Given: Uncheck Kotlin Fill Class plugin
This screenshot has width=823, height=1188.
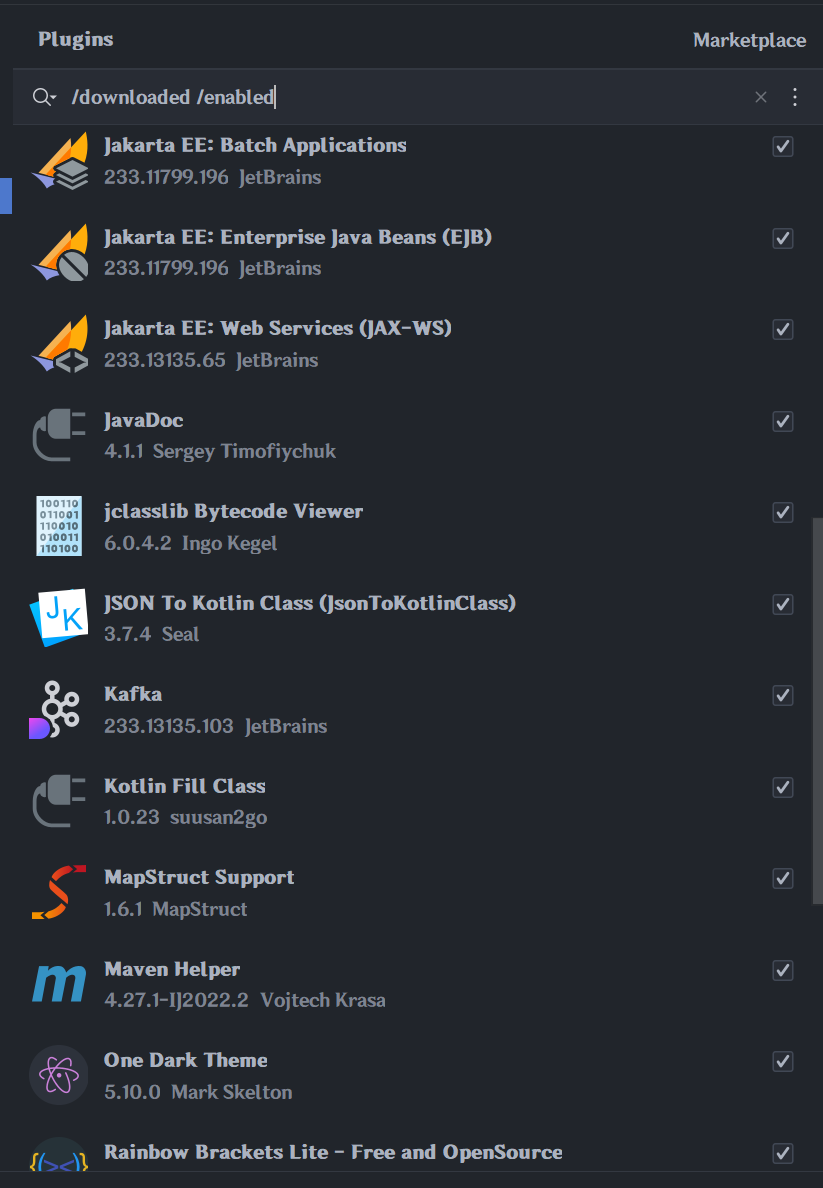Looking at the screenshot, I should click(783, 787).
